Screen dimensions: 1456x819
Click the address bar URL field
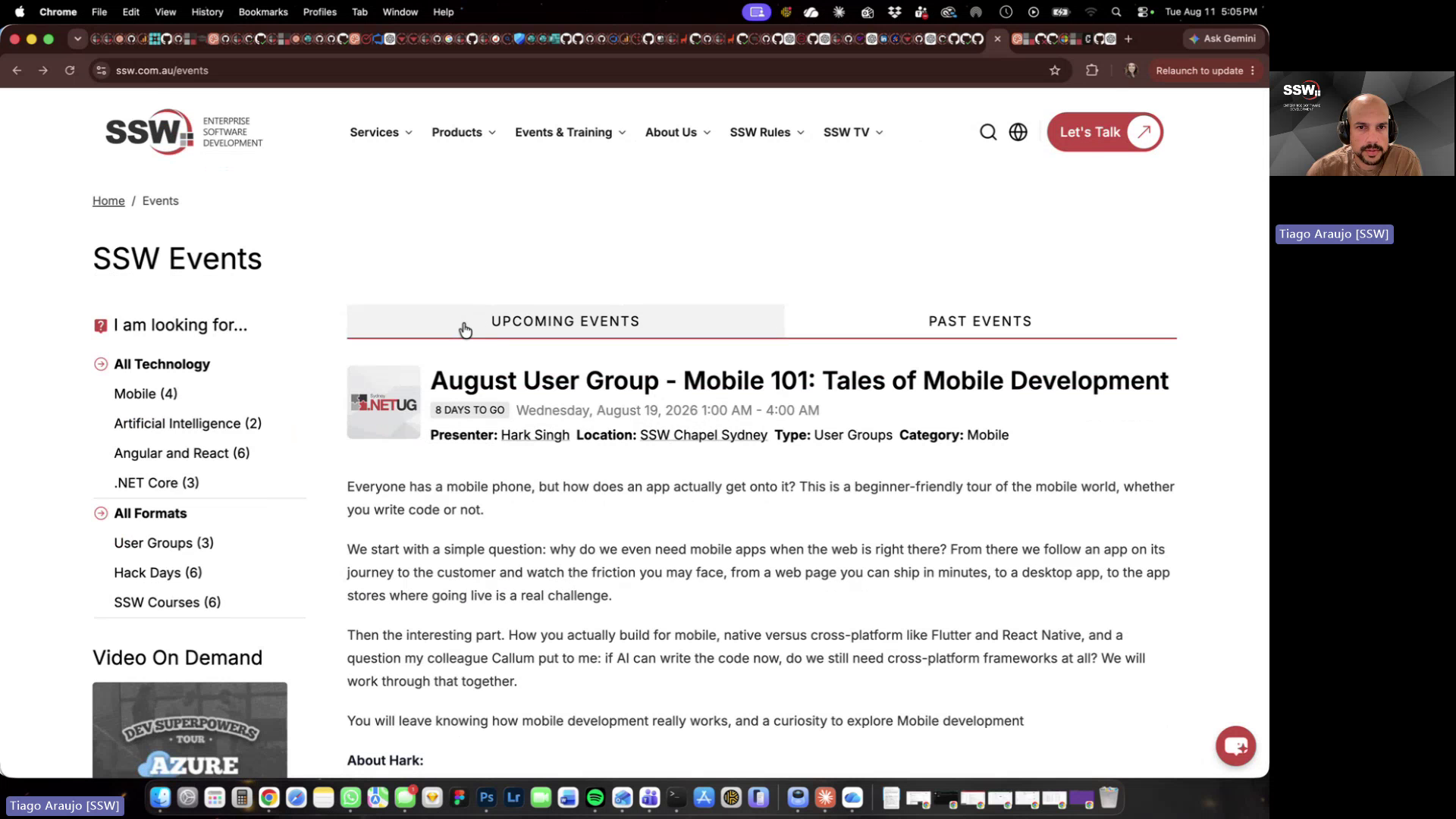point(576,71)
